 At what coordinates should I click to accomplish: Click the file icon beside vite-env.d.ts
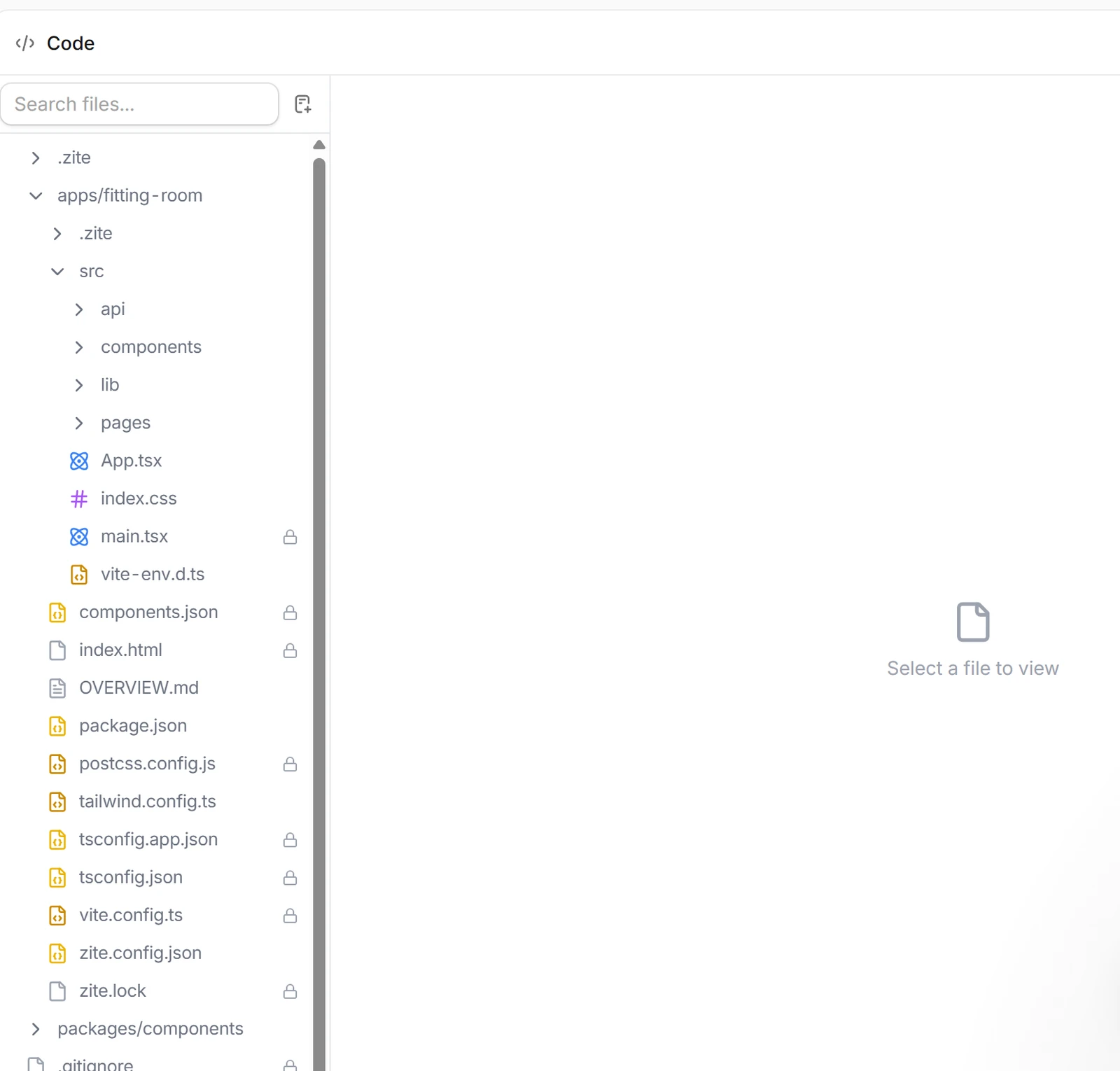click(x=79, y=575)
